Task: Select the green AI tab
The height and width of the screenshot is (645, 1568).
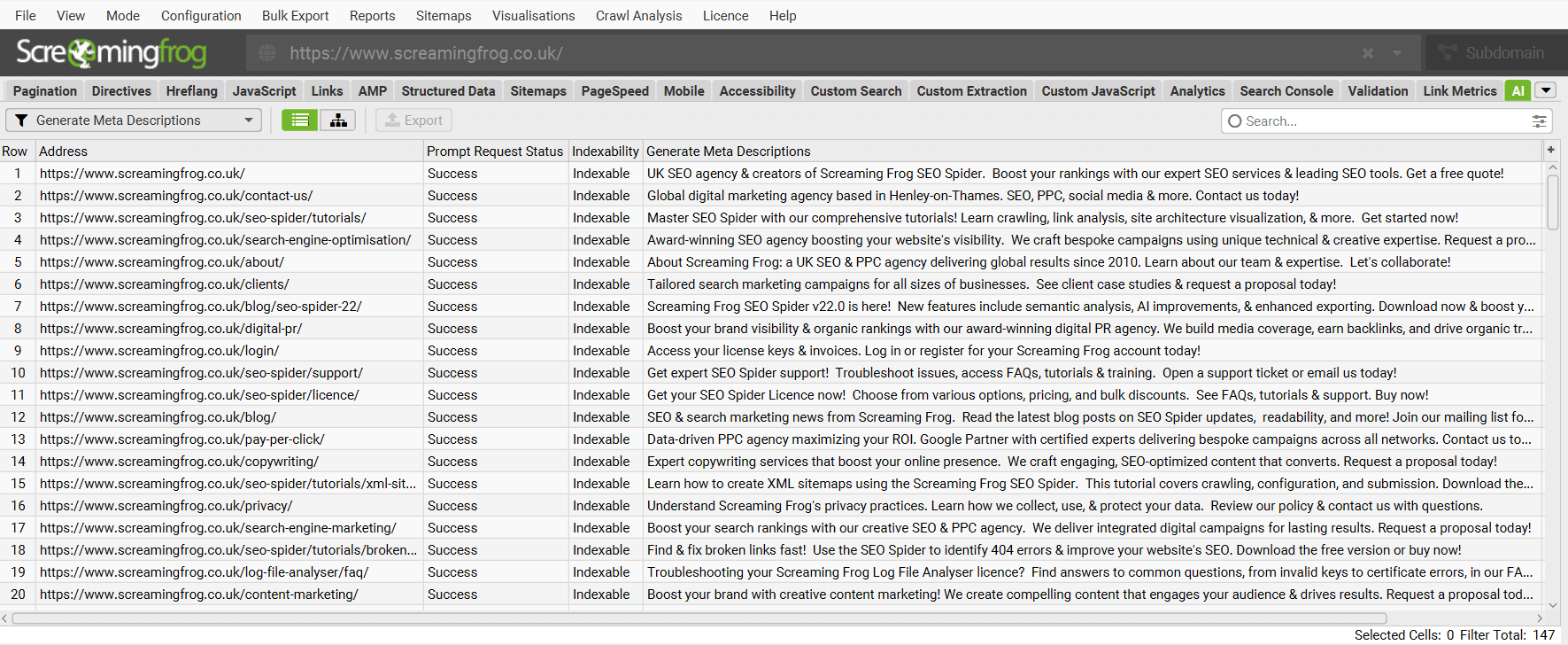Action: 1518,90
